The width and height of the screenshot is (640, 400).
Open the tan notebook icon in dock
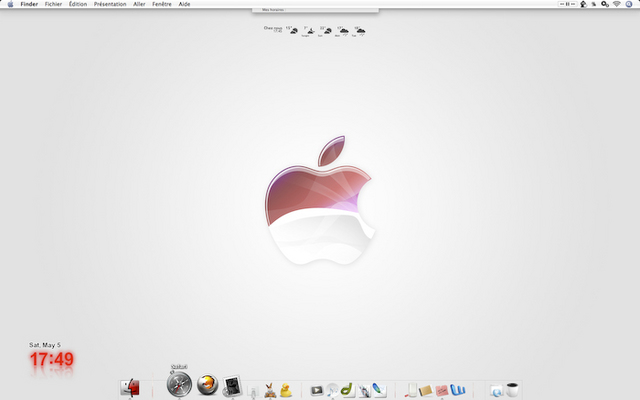coord(425,391)
